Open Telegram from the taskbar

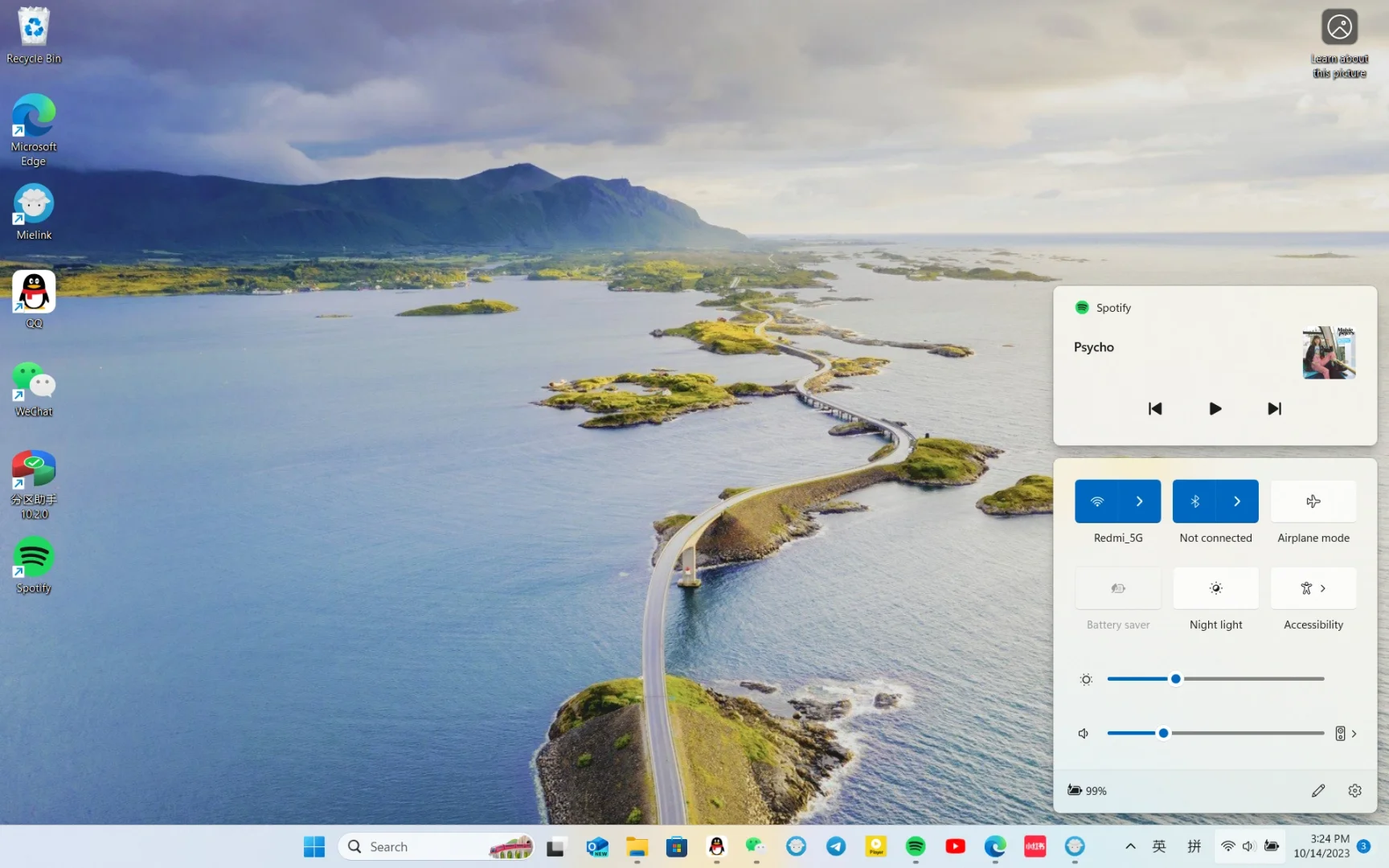(x=836, y=846)
